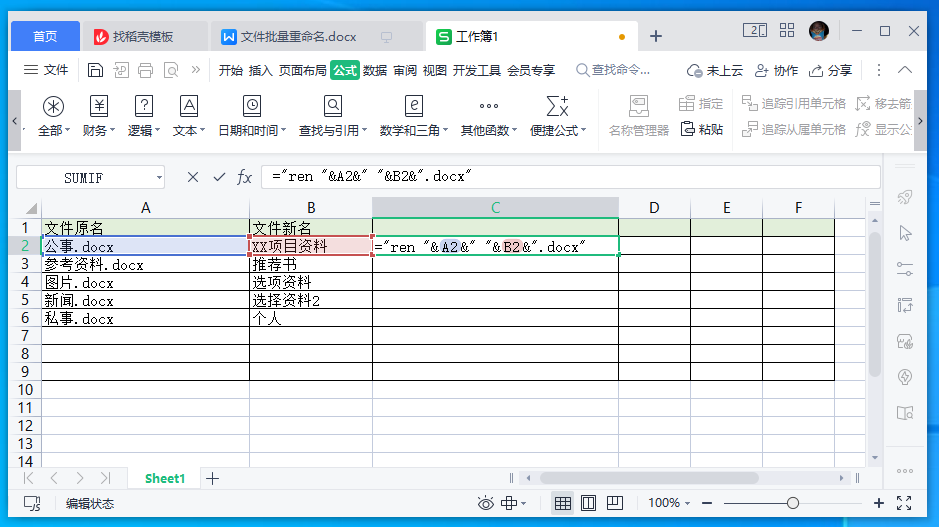Image resolution: width=939 pixels, height=527 pixels.
Task: Open the 文本 functions dropdown
Action: point(189,116)
